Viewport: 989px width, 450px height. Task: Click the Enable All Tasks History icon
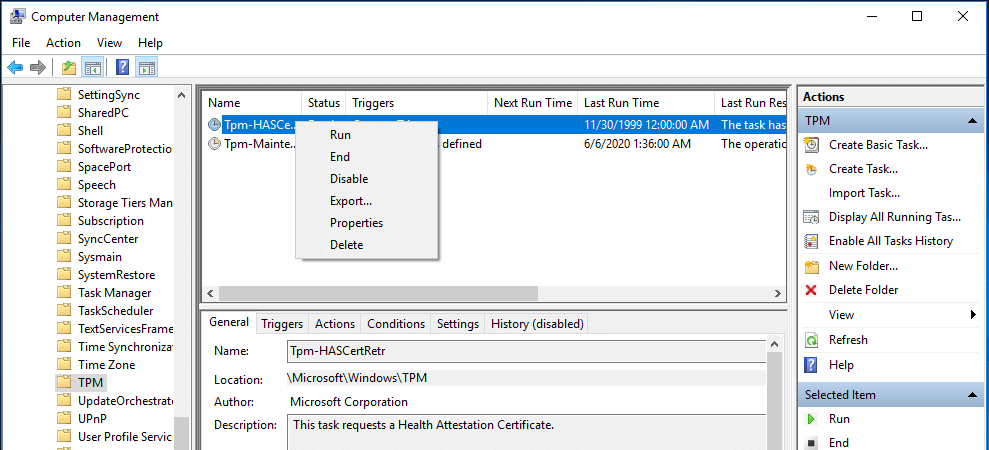811,241
